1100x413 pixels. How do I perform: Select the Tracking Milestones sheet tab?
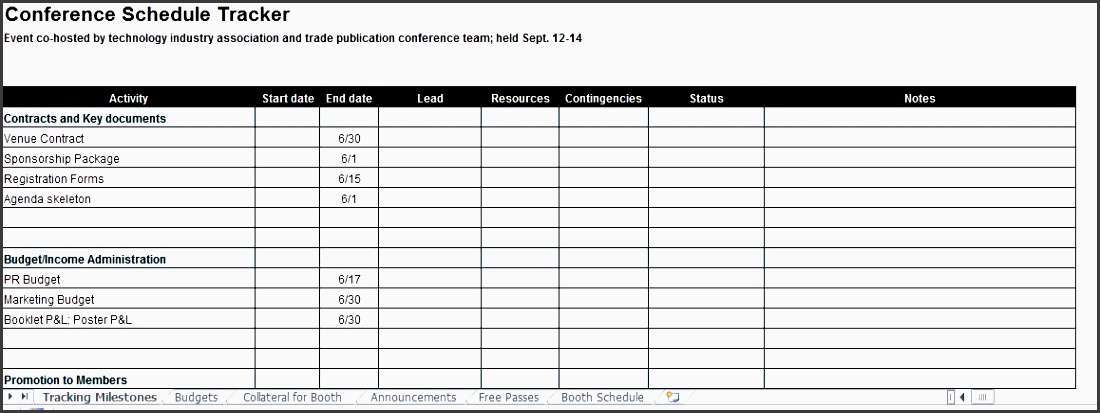(100, 397)
